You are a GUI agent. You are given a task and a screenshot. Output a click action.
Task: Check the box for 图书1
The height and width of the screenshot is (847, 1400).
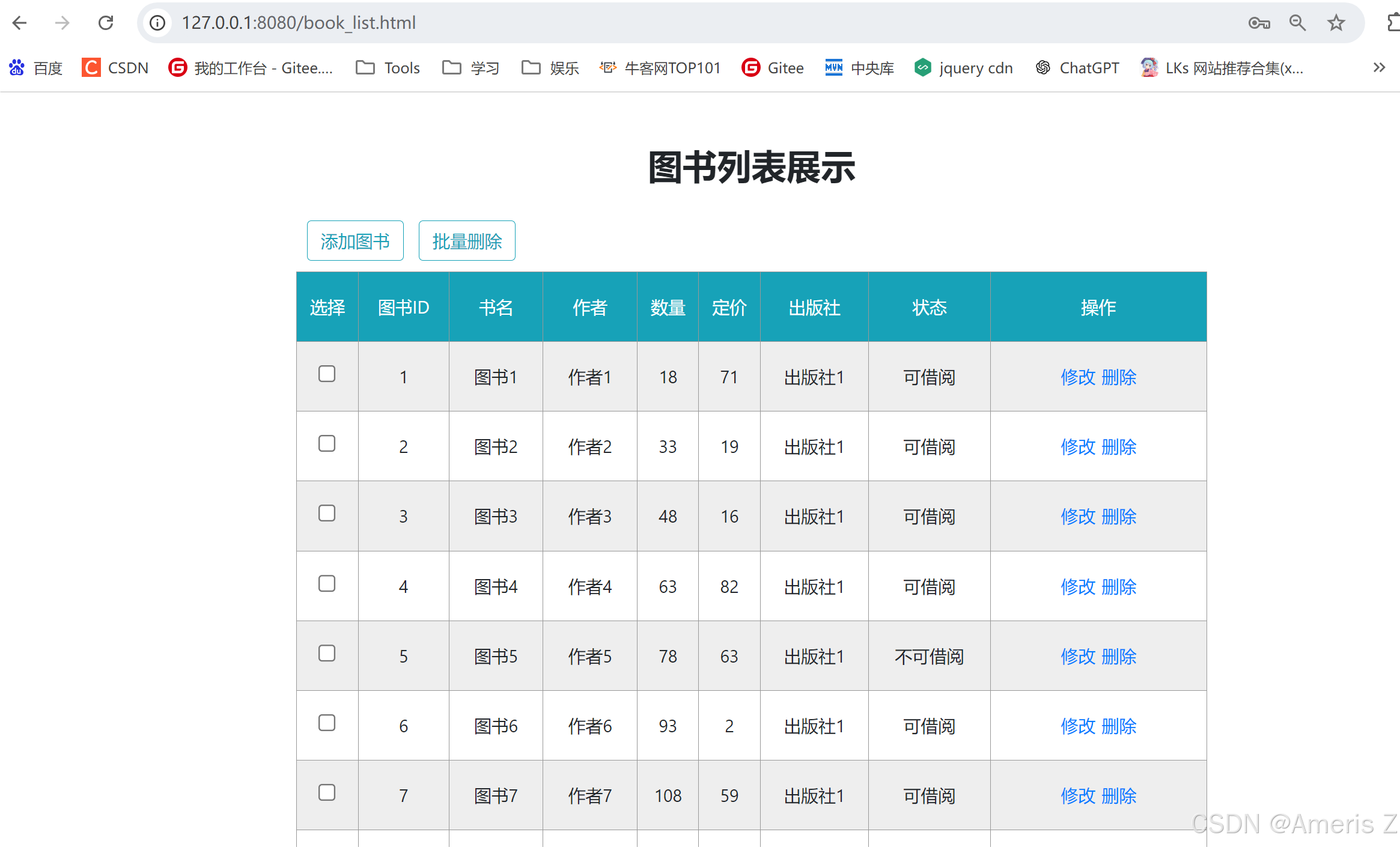[x=327, y=374]
